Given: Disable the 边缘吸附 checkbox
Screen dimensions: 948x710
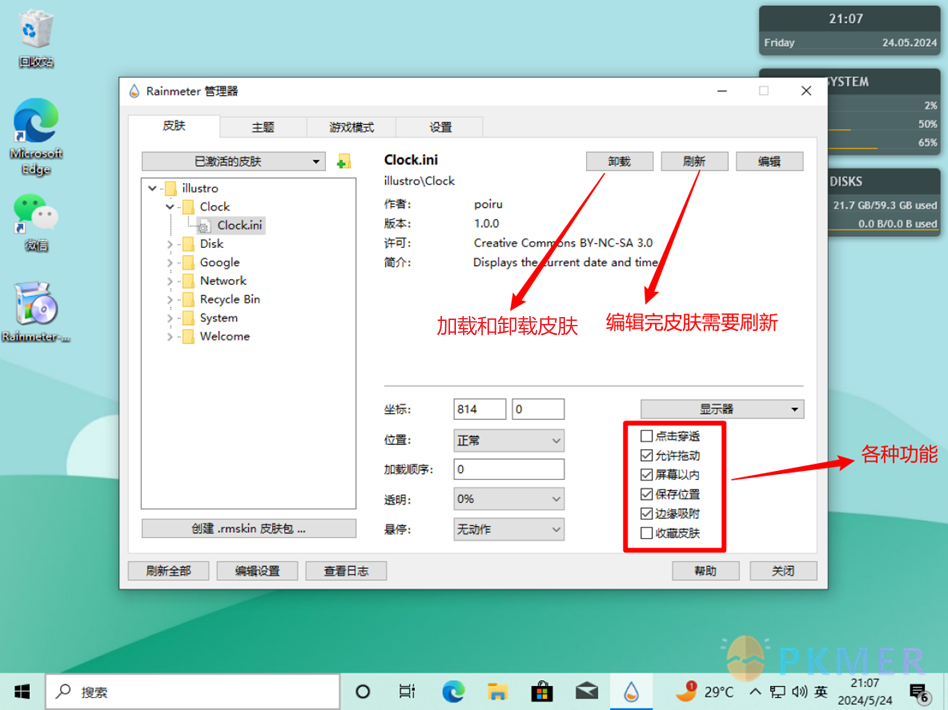Looking at the screenshot, I should 646,513.
